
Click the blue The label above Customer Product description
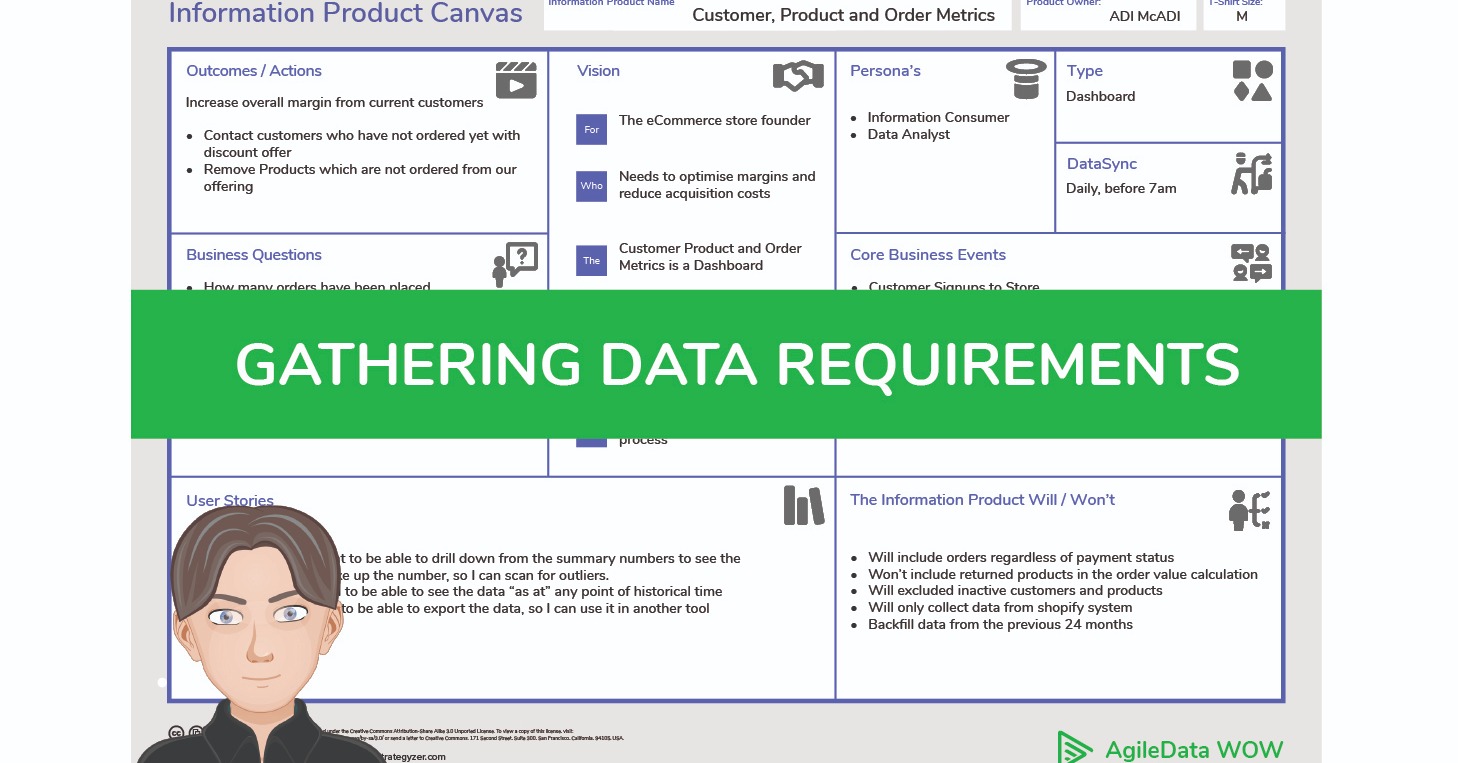(591, 260)
